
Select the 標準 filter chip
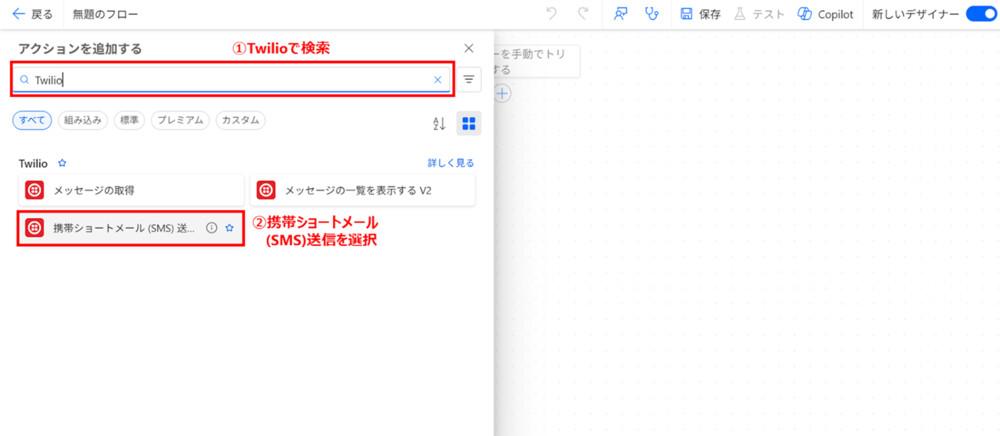(x=129, y=120)
